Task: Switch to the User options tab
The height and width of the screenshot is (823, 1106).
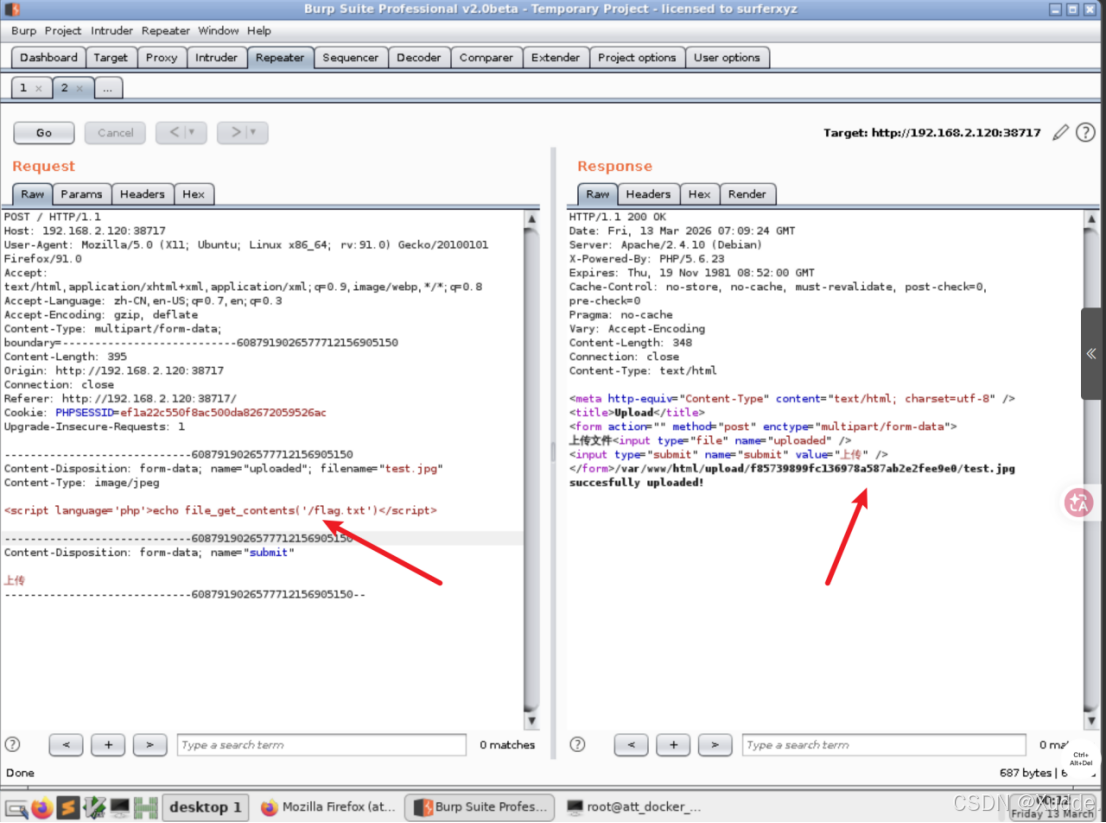Action: [x=727, y=58]
